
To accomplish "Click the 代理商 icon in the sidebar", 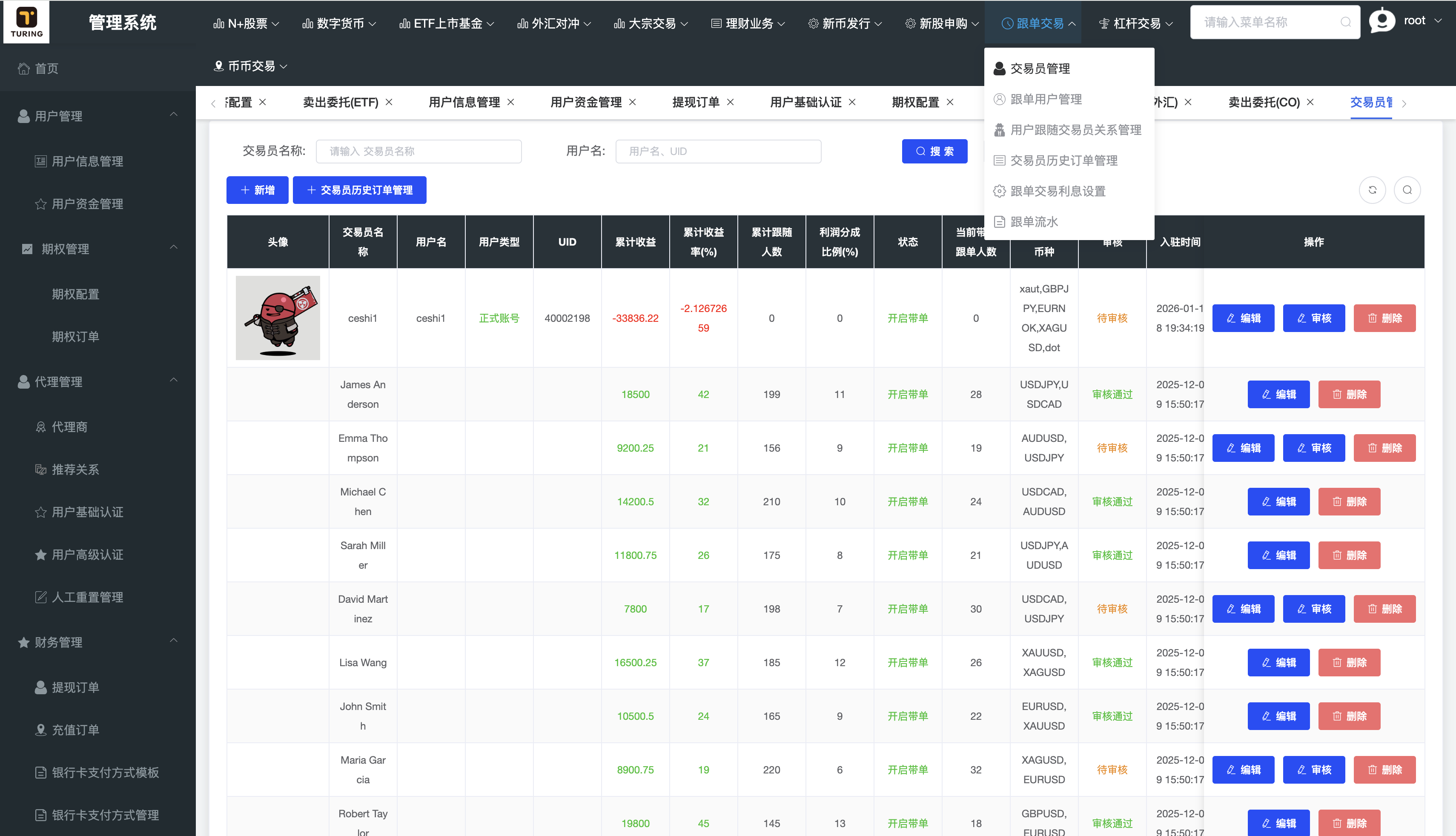I will pyautogui.click(x=40, y=426).
